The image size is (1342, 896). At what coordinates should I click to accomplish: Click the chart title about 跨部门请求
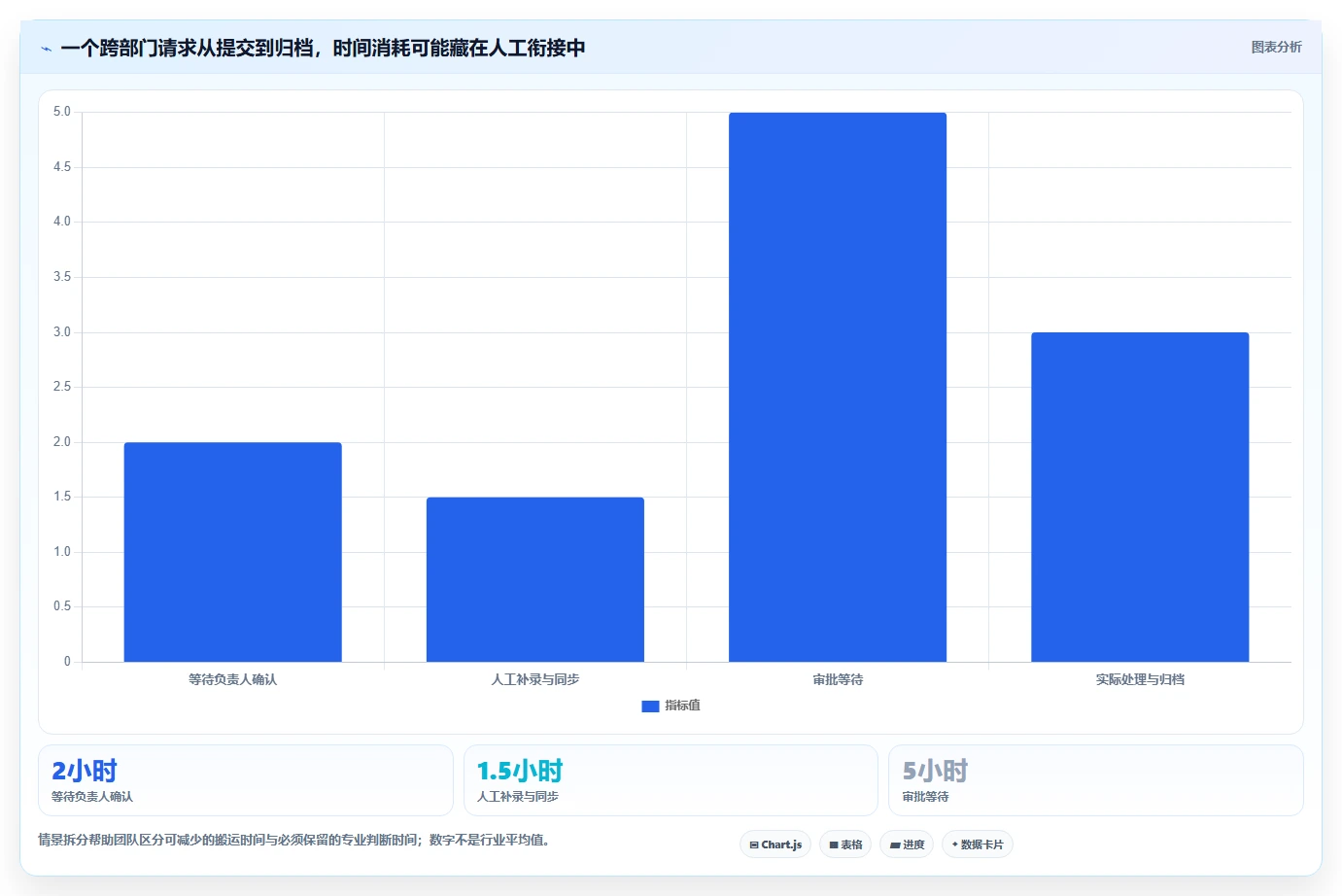coord(323,48)
